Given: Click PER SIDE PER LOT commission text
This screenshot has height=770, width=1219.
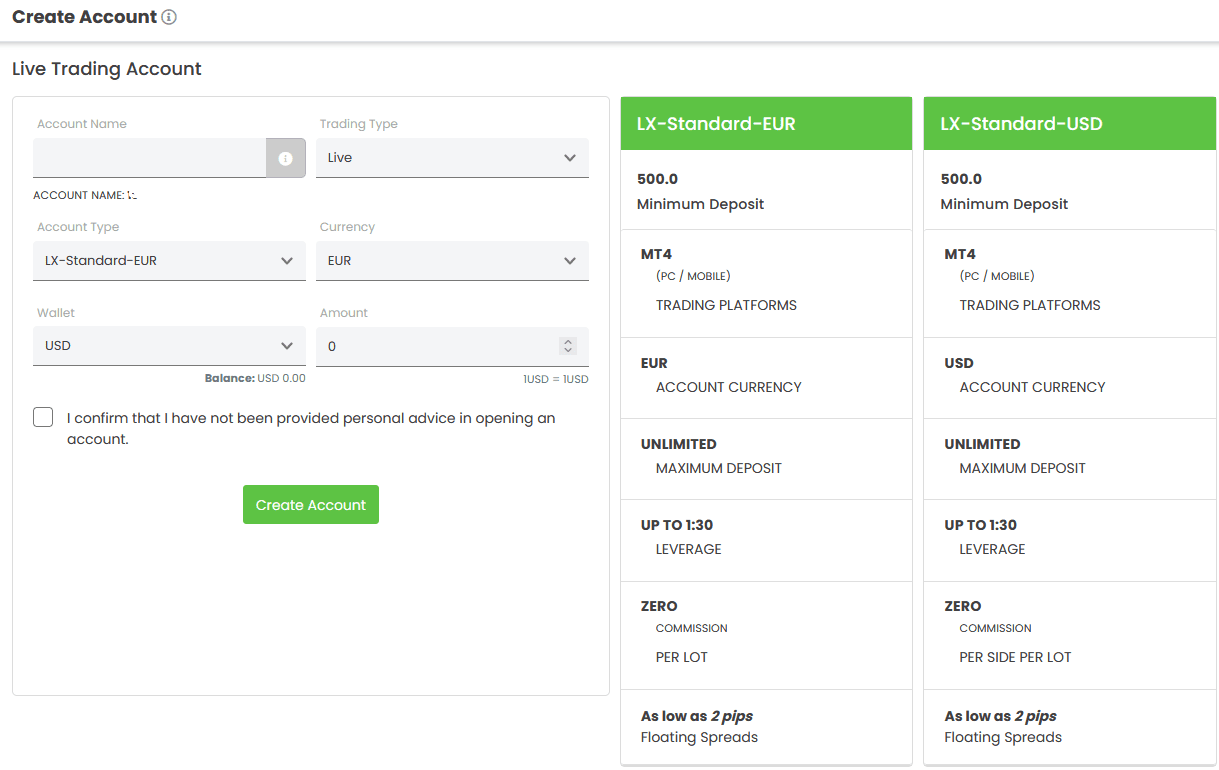Looking at the screenshot, I should click(1015, 657).
